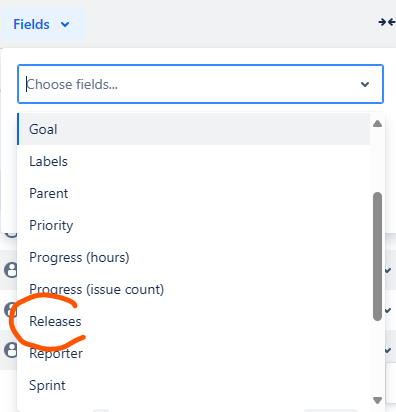Click the chevron next to Fields
Image resolution: width=396 pixels, height=412 pixels.
pos(65,25)
